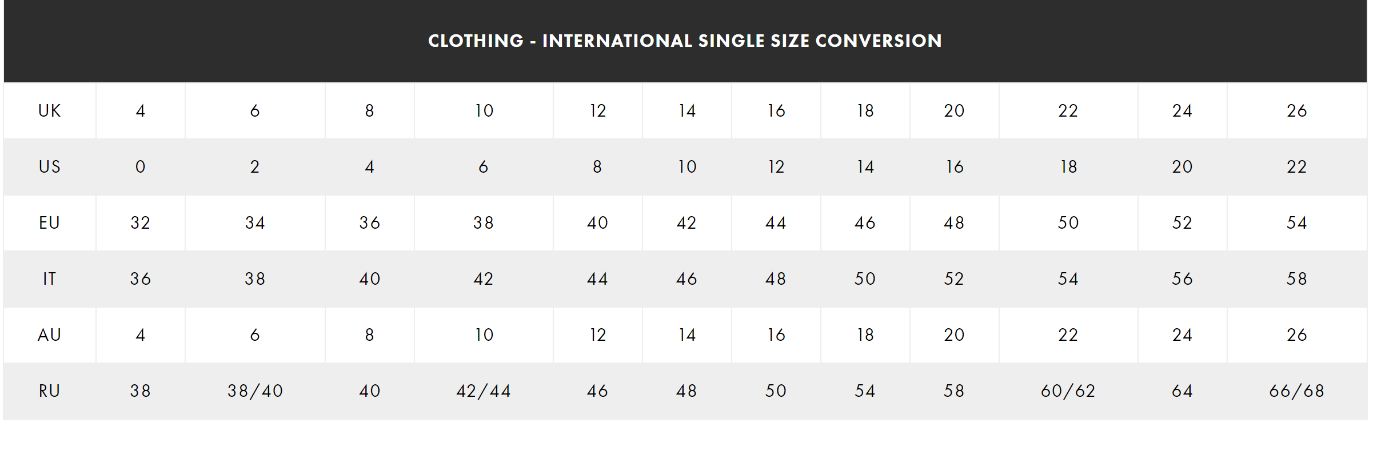
Task: Select the AU row label
Action: click(x=49, y=335)
